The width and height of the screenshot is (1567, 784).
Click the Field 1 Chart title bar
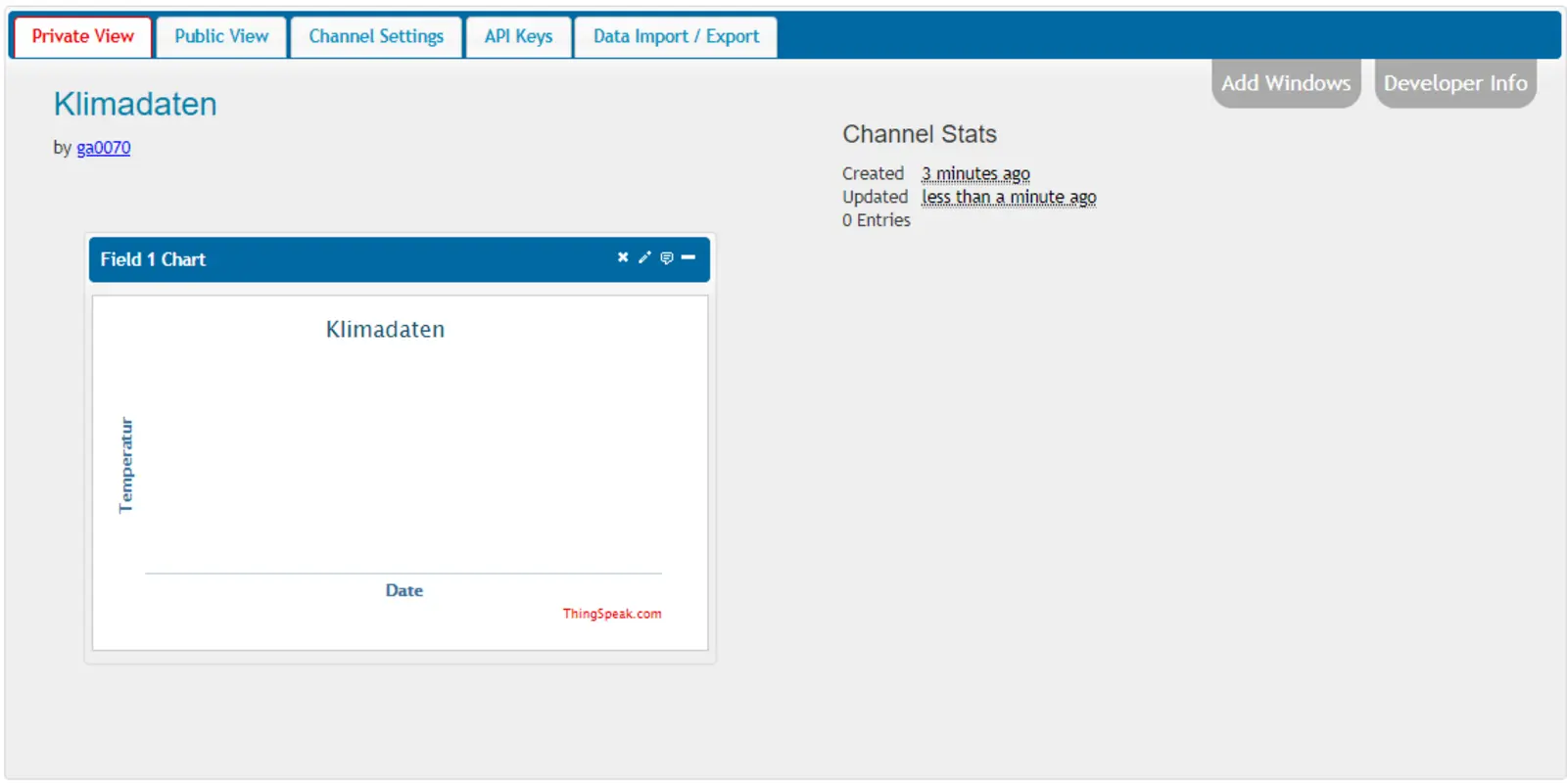click(x=343, y=259)
